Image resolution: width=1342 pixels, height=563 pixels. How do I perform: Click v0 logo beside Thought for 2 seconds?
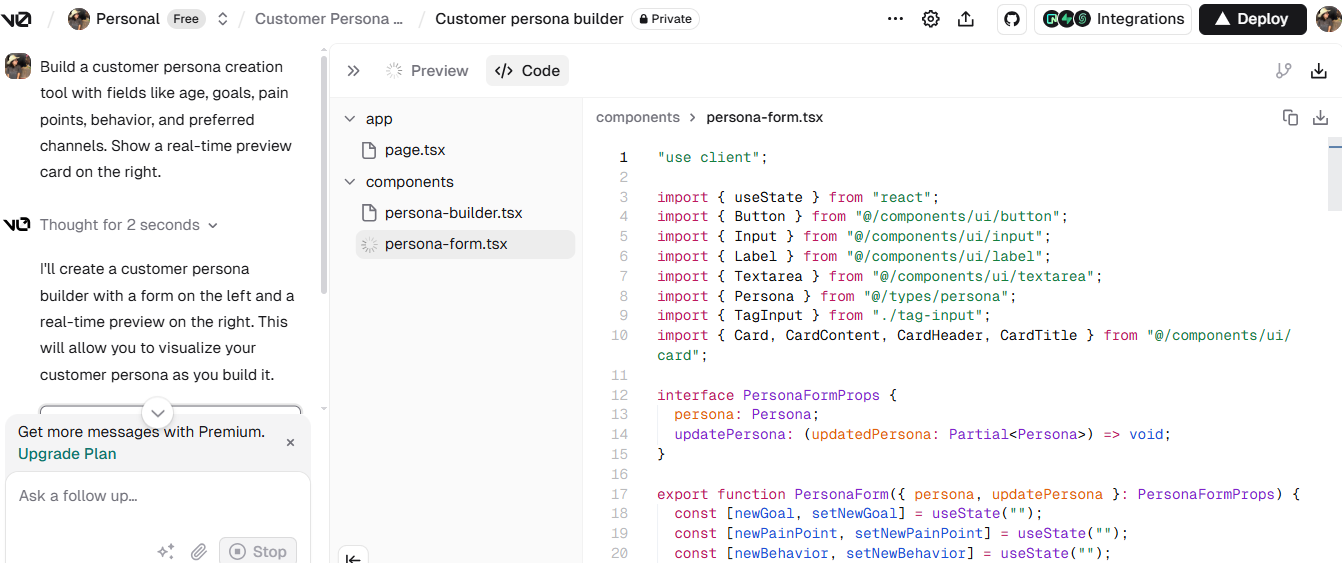pyautogui.click(x=17, y=225)
